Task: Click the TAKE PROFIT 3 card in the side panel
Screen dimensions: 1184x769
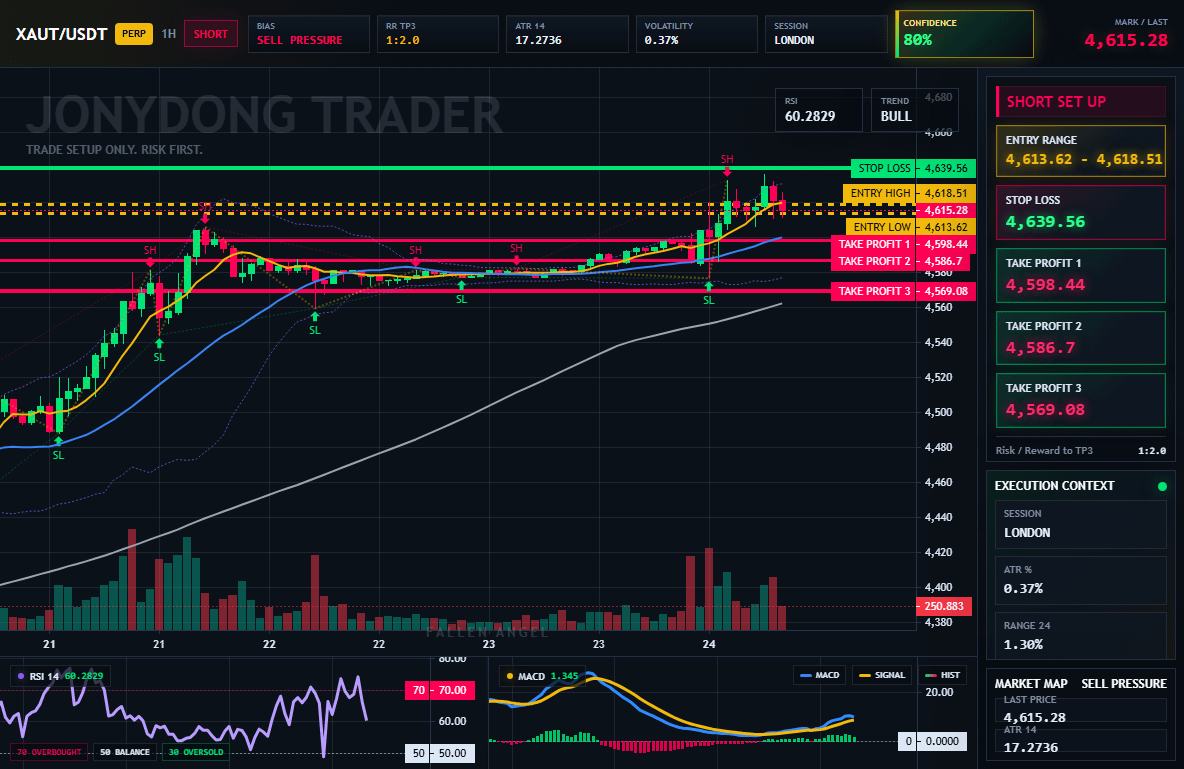Action: (1081, 400)
